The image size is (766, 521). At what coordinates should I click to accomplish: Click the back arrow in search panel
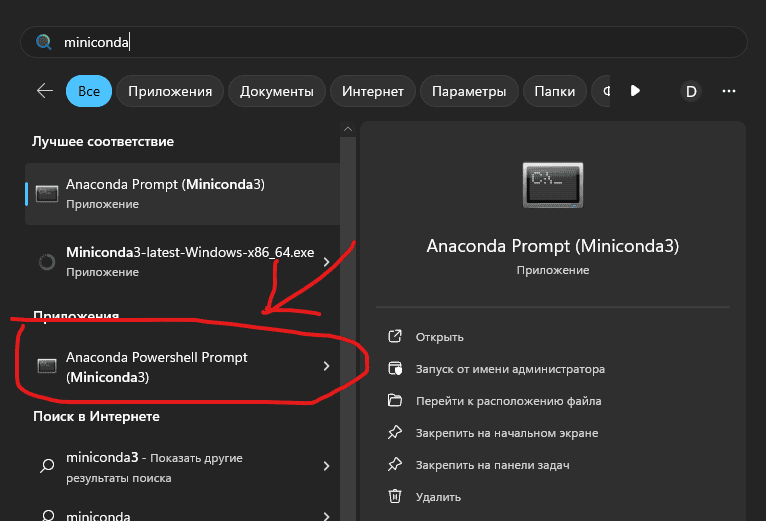[x=44, y=91]
